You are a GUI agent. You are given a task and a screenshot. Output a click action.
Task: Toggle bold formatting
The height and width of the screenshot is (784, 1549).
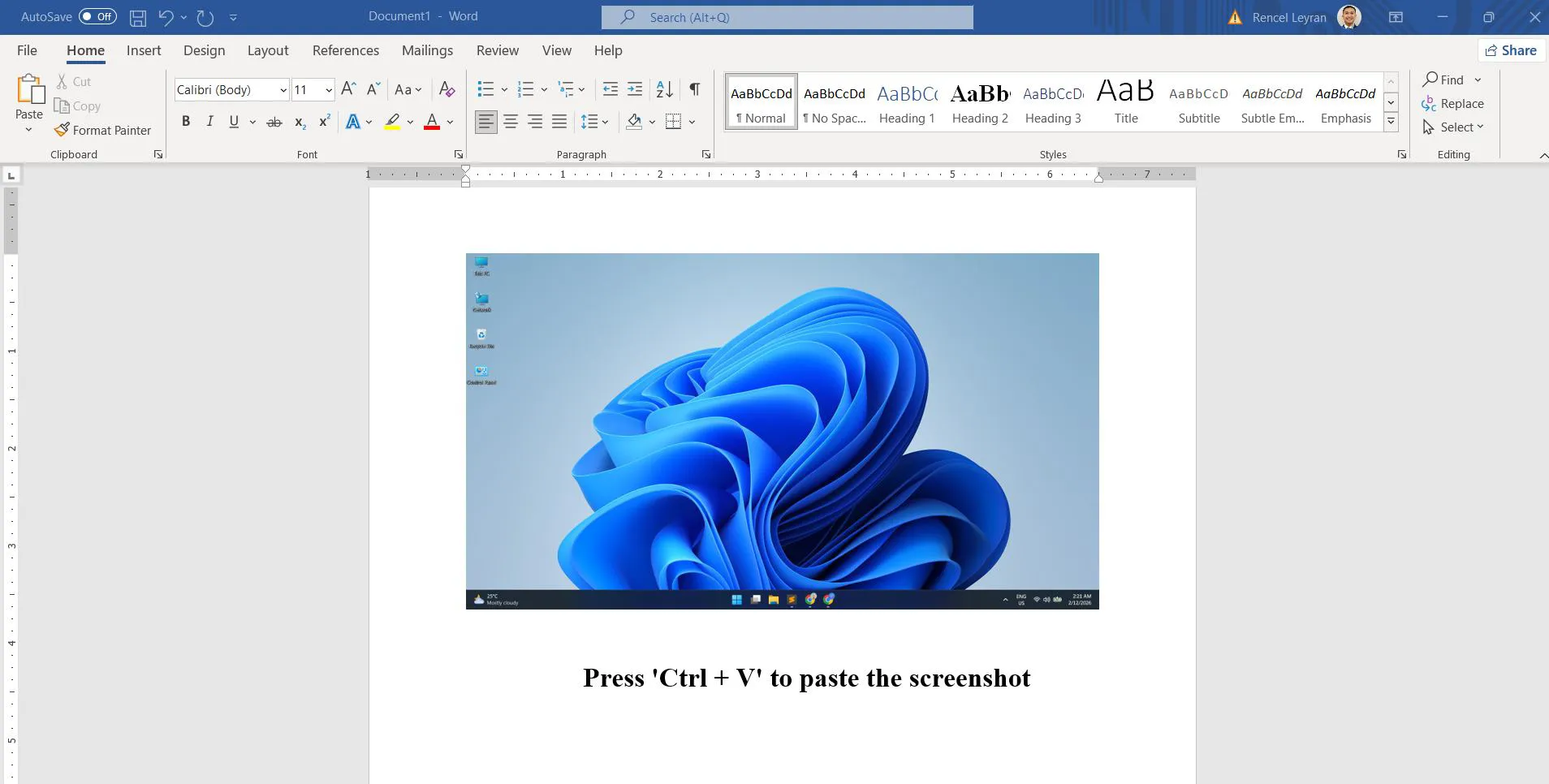[186, 122]
